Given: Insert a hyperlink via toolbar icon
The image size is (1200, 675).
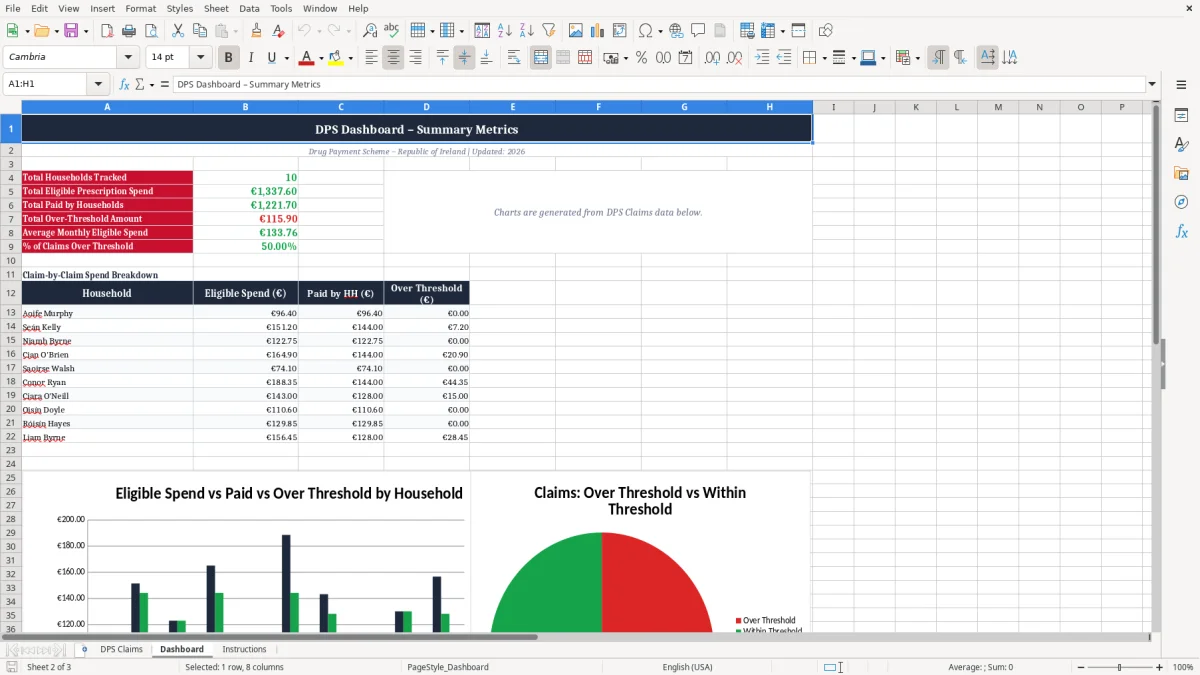Looking at the screenshot, I should 676,31.
